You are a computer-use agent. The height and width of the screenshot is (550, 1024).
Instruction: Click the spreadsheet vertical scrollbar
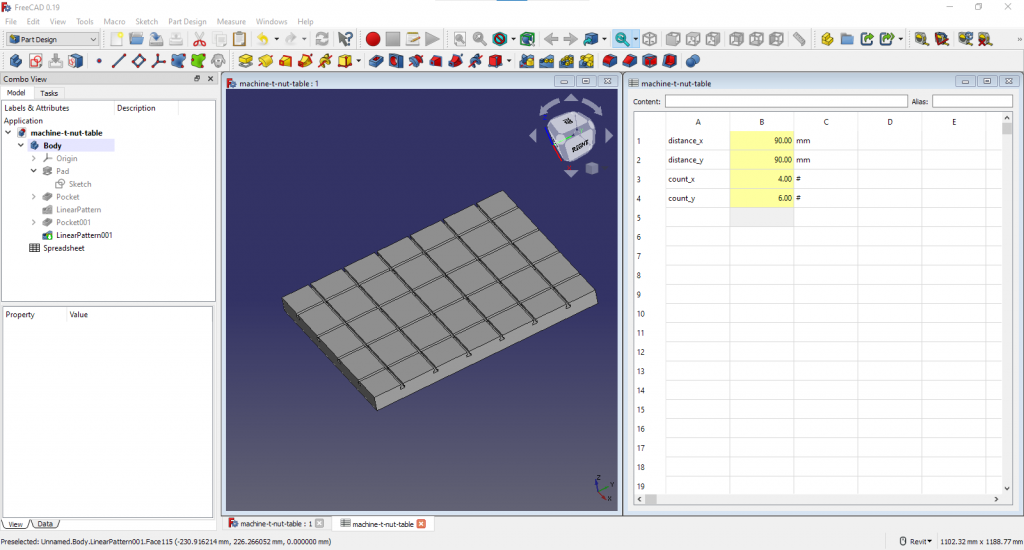tap(1006, 303)
